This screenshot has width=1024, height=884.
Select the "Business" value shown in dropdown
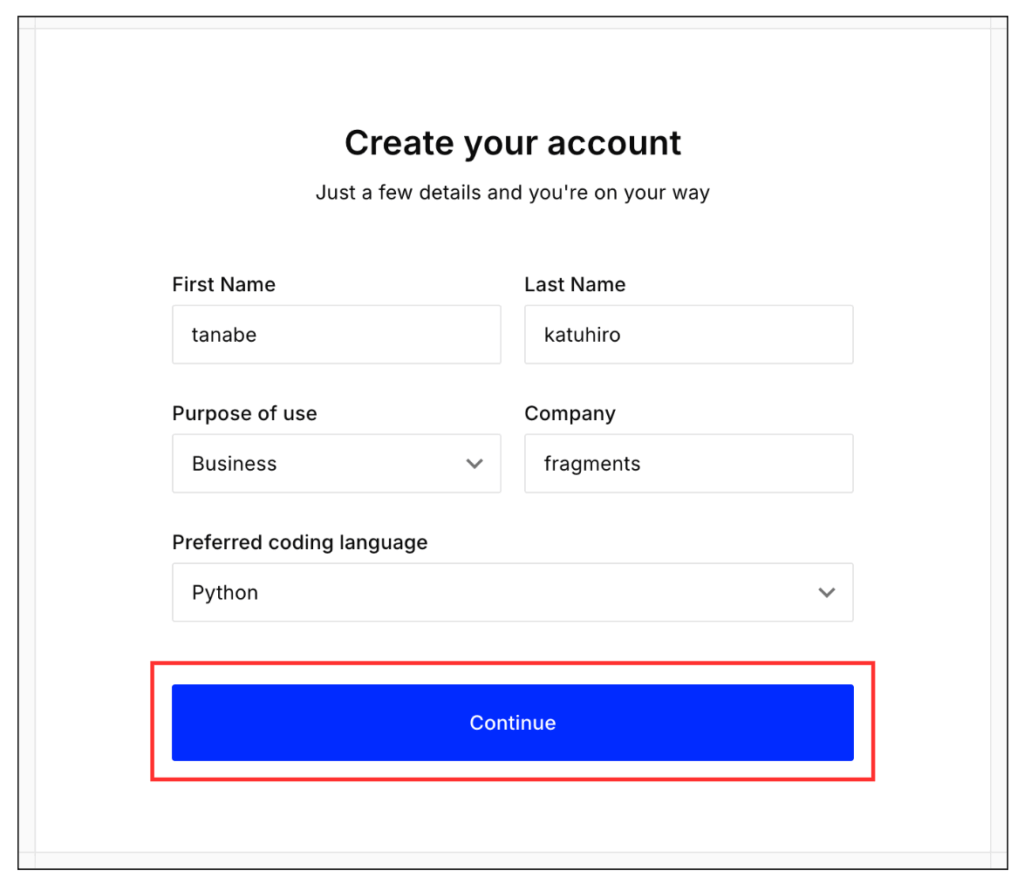coord(234,464)
